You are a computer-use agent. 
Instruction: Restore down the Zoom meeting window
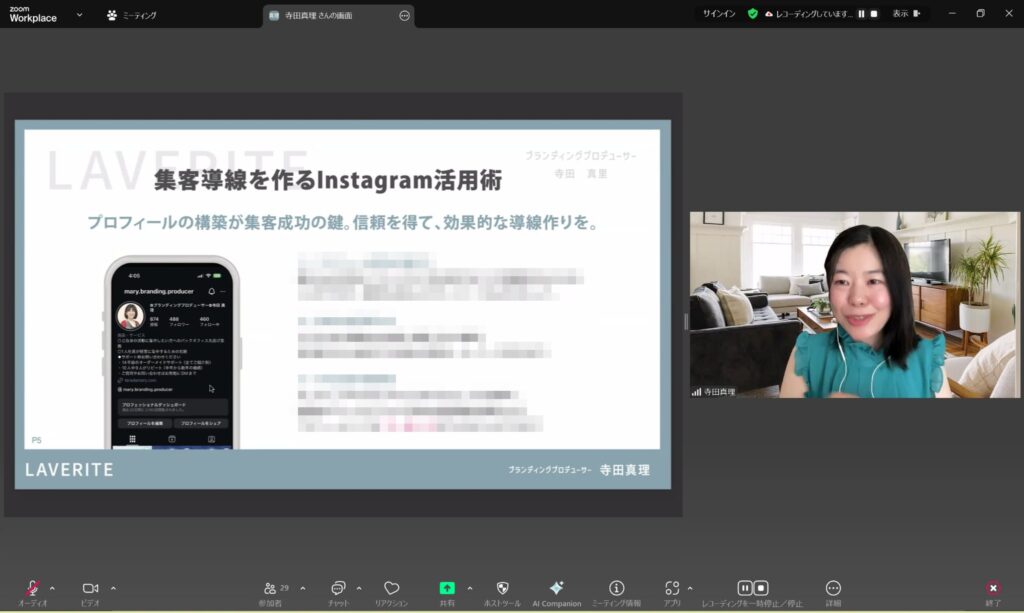click(980, 14)
